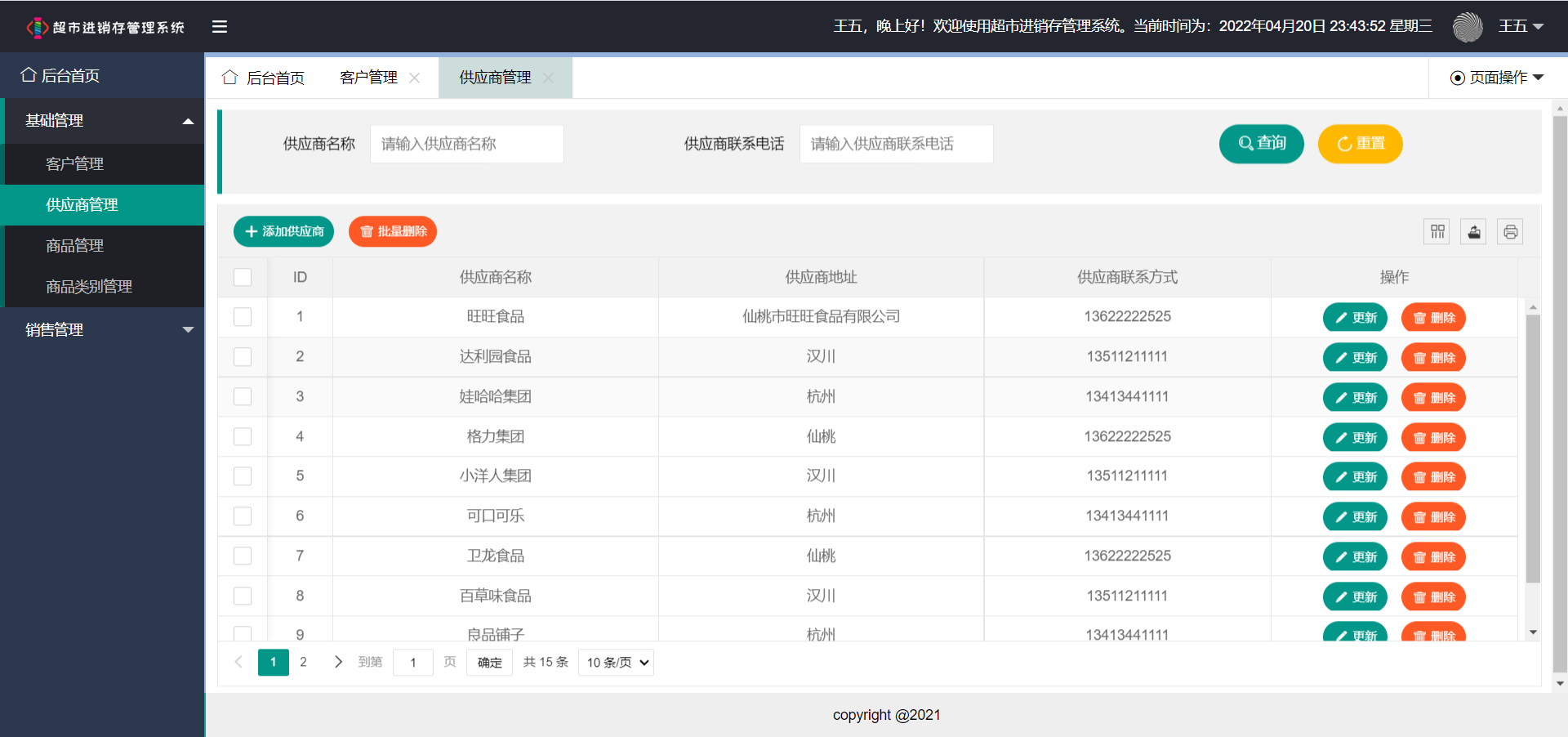Update supplier 旺旺食品

pos(1355,318)
